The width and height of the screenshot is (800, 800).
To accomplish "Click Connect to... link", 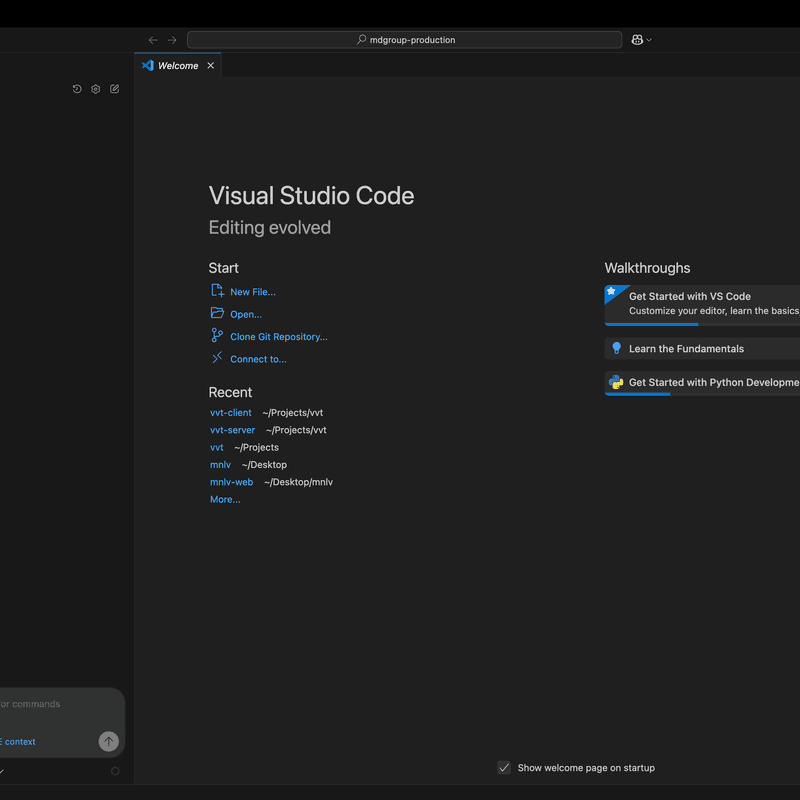I will click(258, 359).
